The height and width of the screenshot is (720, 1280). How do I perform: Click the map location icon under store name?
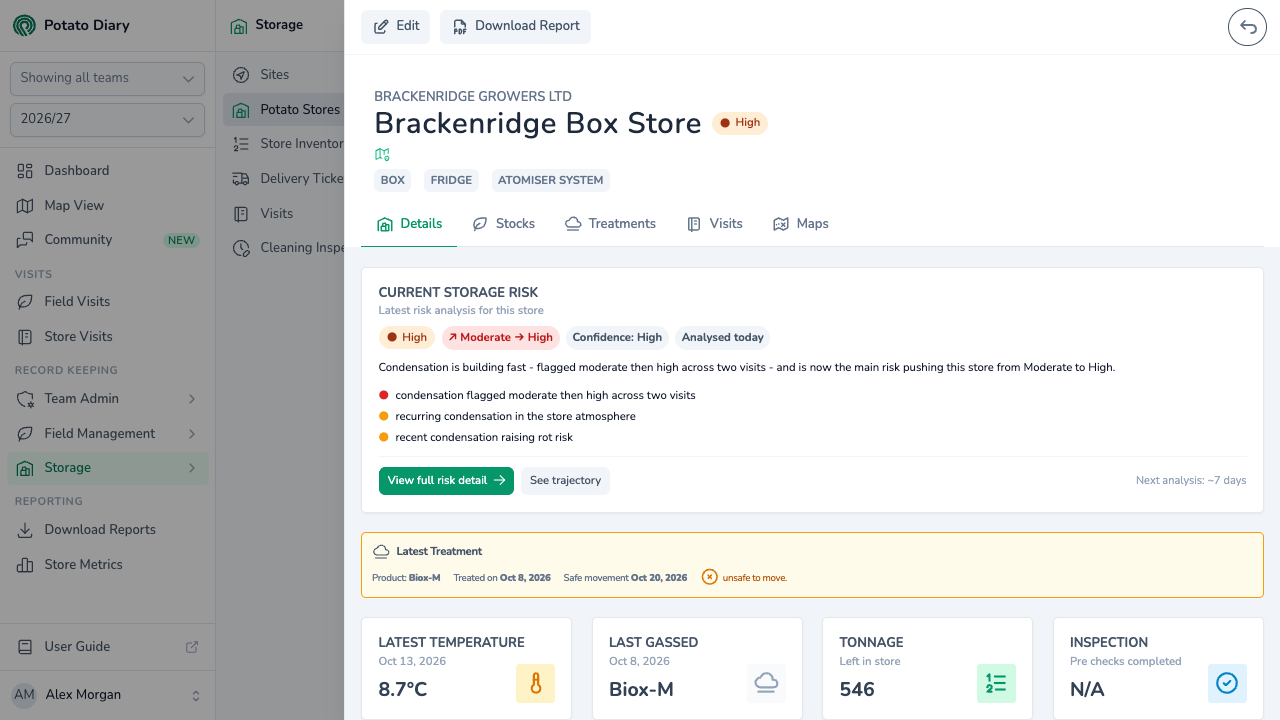(382, 154)
